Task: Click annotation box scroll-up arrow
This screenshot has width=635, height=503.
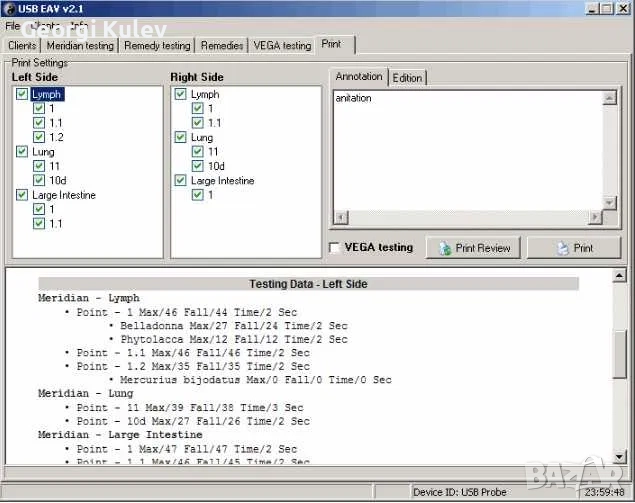Action: coord(609,98)
